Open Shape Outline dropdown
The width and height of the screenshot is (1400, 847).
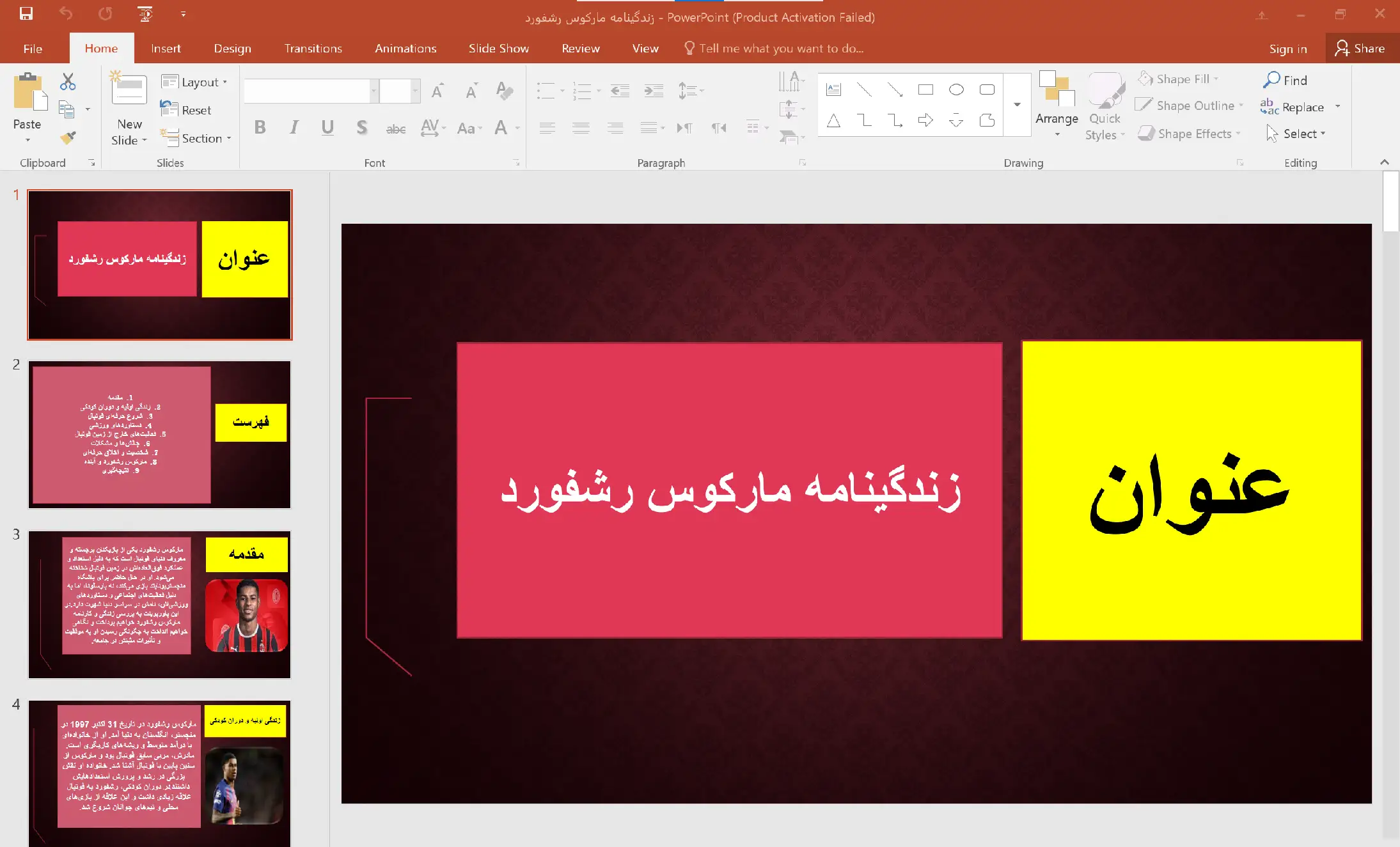tap(1190, 105)
